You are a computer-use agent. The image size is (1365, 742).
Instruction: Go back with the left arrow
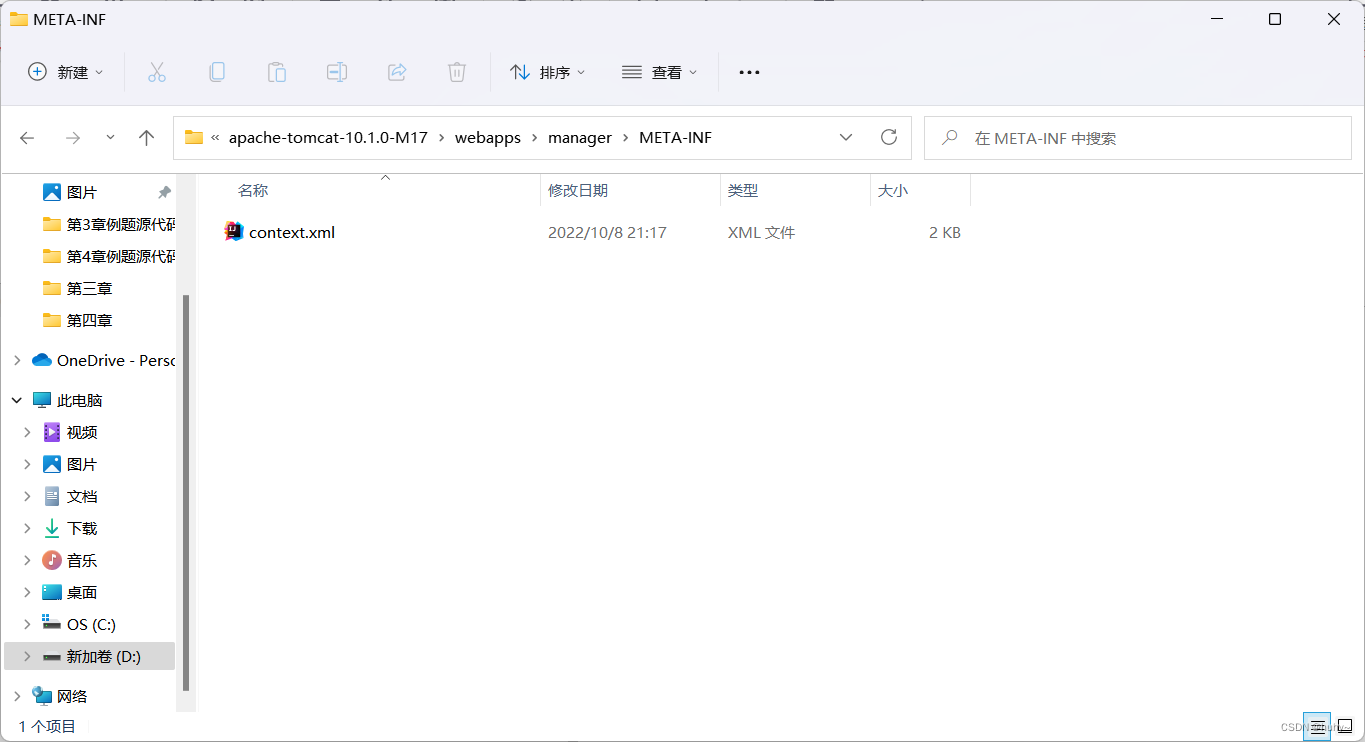(27, 138)
